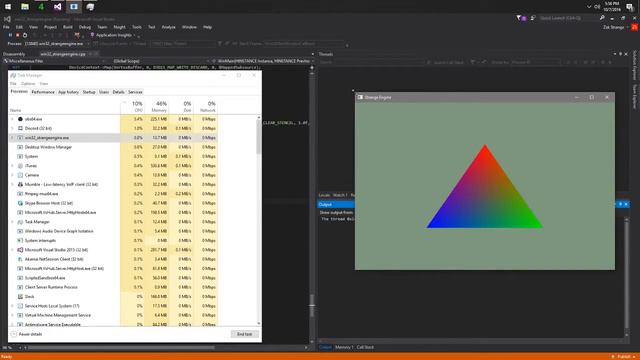Pause debugging with the Break All icon
The width and height of the screenshot is (640, 360).
(x=10, y=36)
